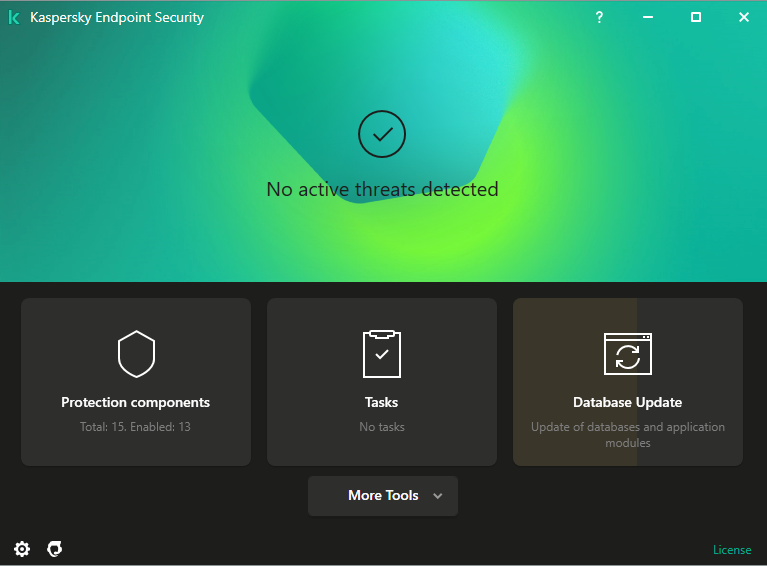Expand the More Tools chevron arrow

click(437, 496)
